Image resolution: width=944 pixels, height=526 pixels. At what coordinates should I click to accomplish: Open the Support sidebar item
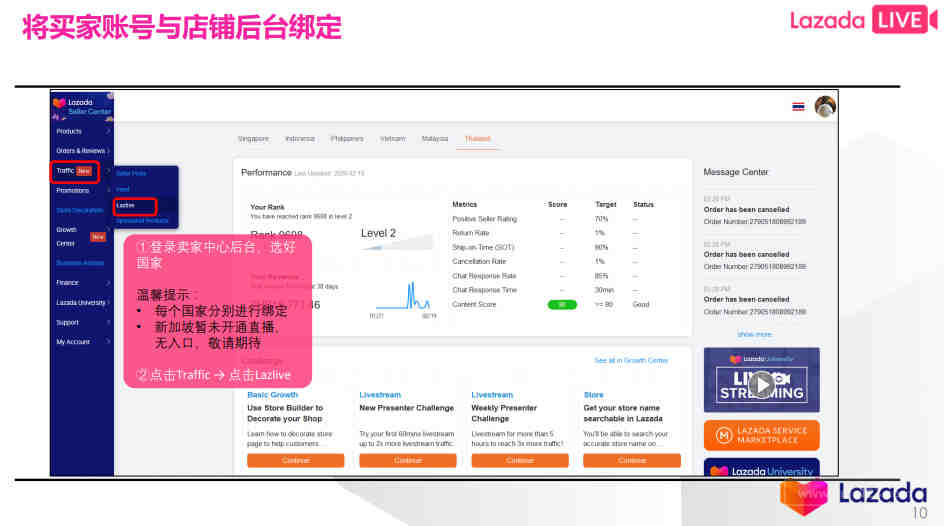pos(67,323)
